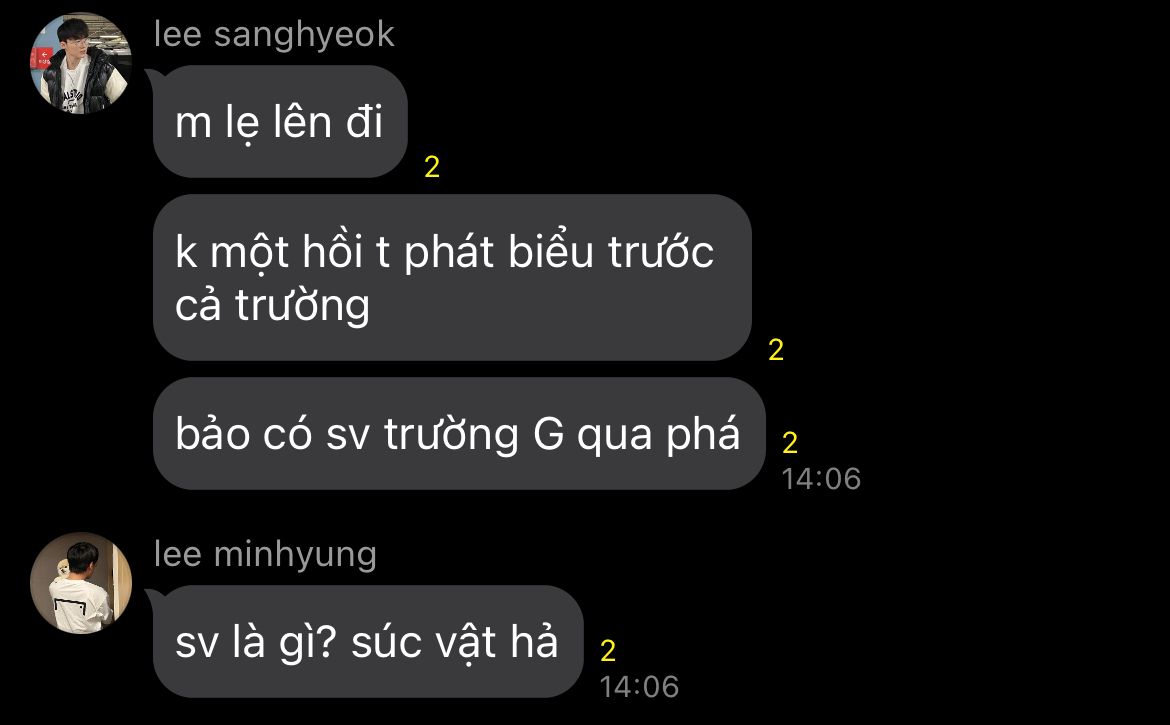Click the word 'minhyung' in the sender name
This screenshot has width=1170, height=725.
(295, 555)
